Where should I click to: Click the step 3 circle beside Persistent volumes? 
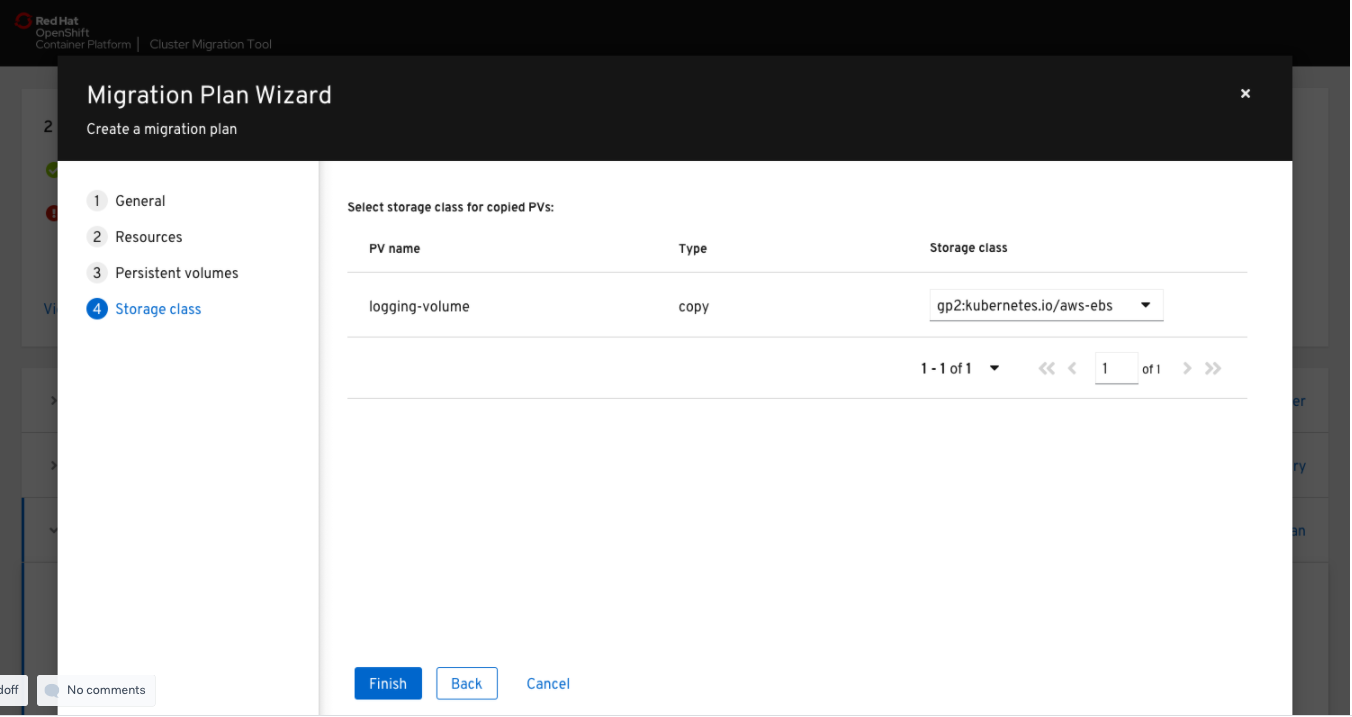(x=97, y=272)
